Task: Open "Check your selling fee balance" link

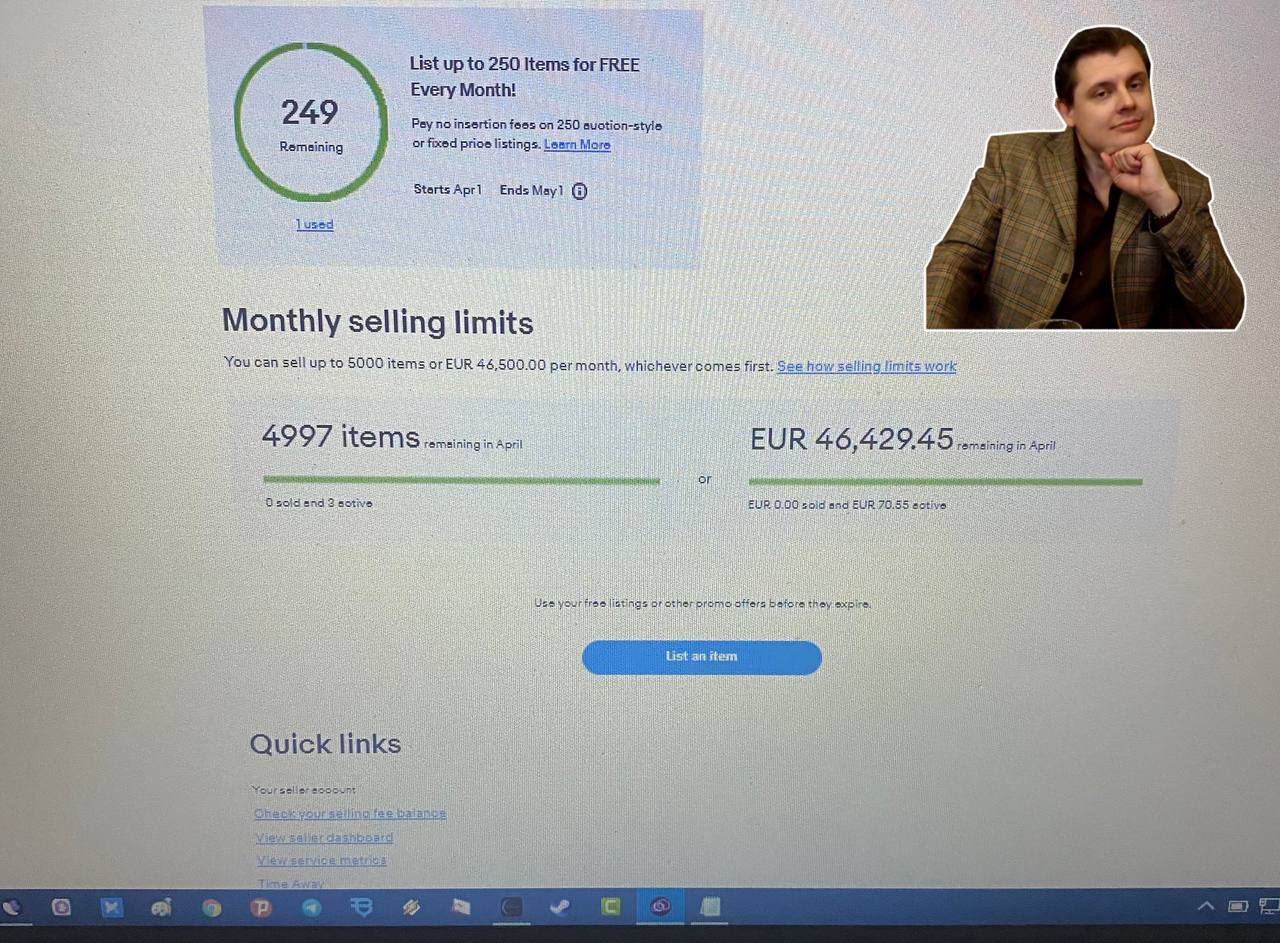Action: [x=350, y=813]
